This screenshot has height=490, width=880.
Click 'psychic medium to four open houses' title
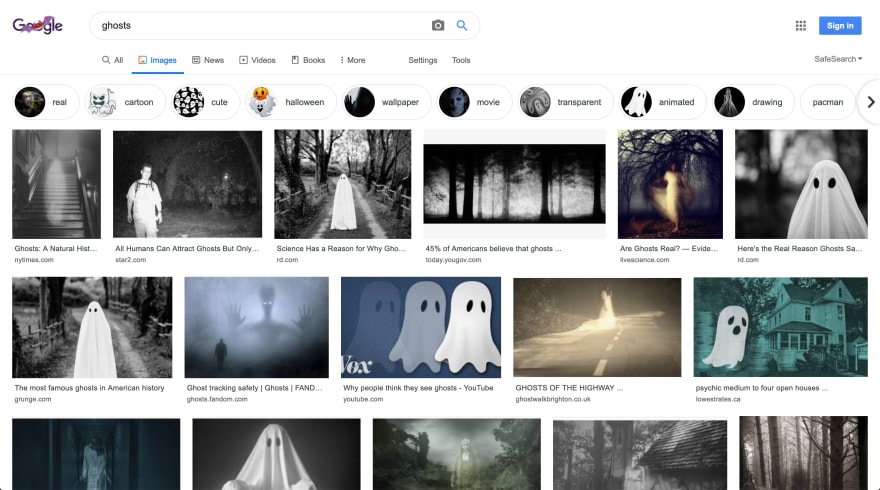[x=762, y=388]
